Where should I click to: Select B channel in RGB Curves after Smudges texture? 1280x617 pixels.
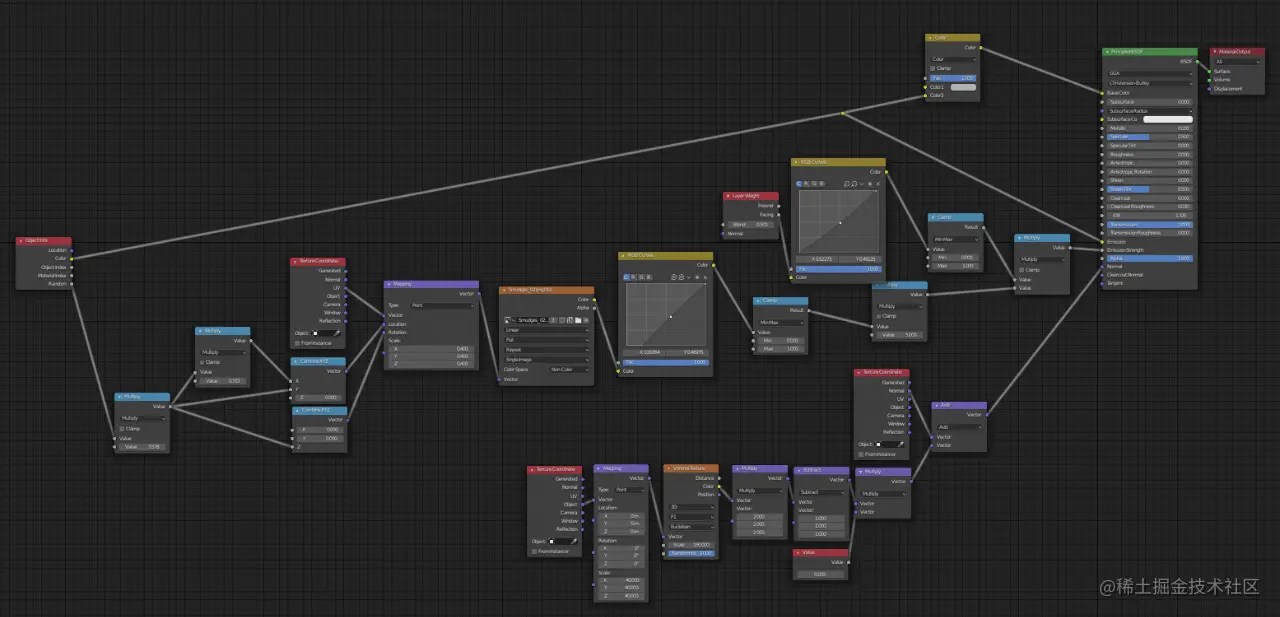click(649, 277)
